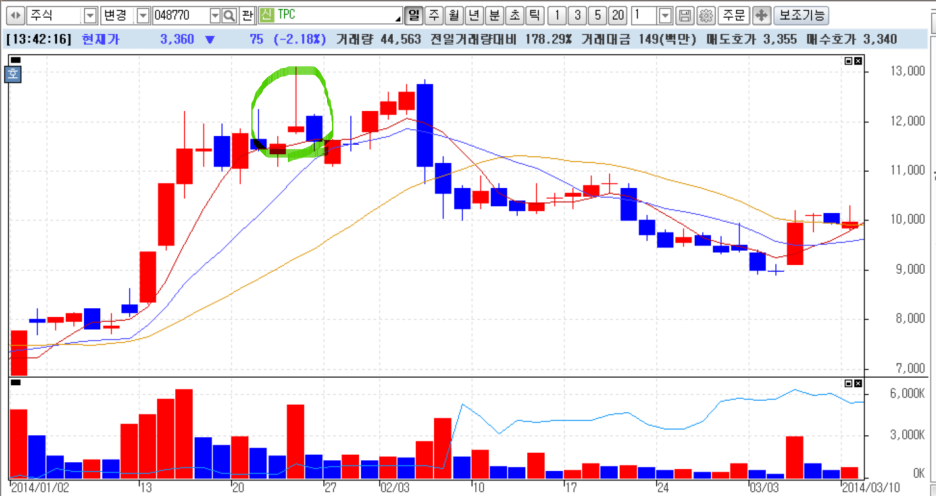This screenshot has height=496, width=936.
Task: Close the volume chart panel
Action: coord(858,383)
